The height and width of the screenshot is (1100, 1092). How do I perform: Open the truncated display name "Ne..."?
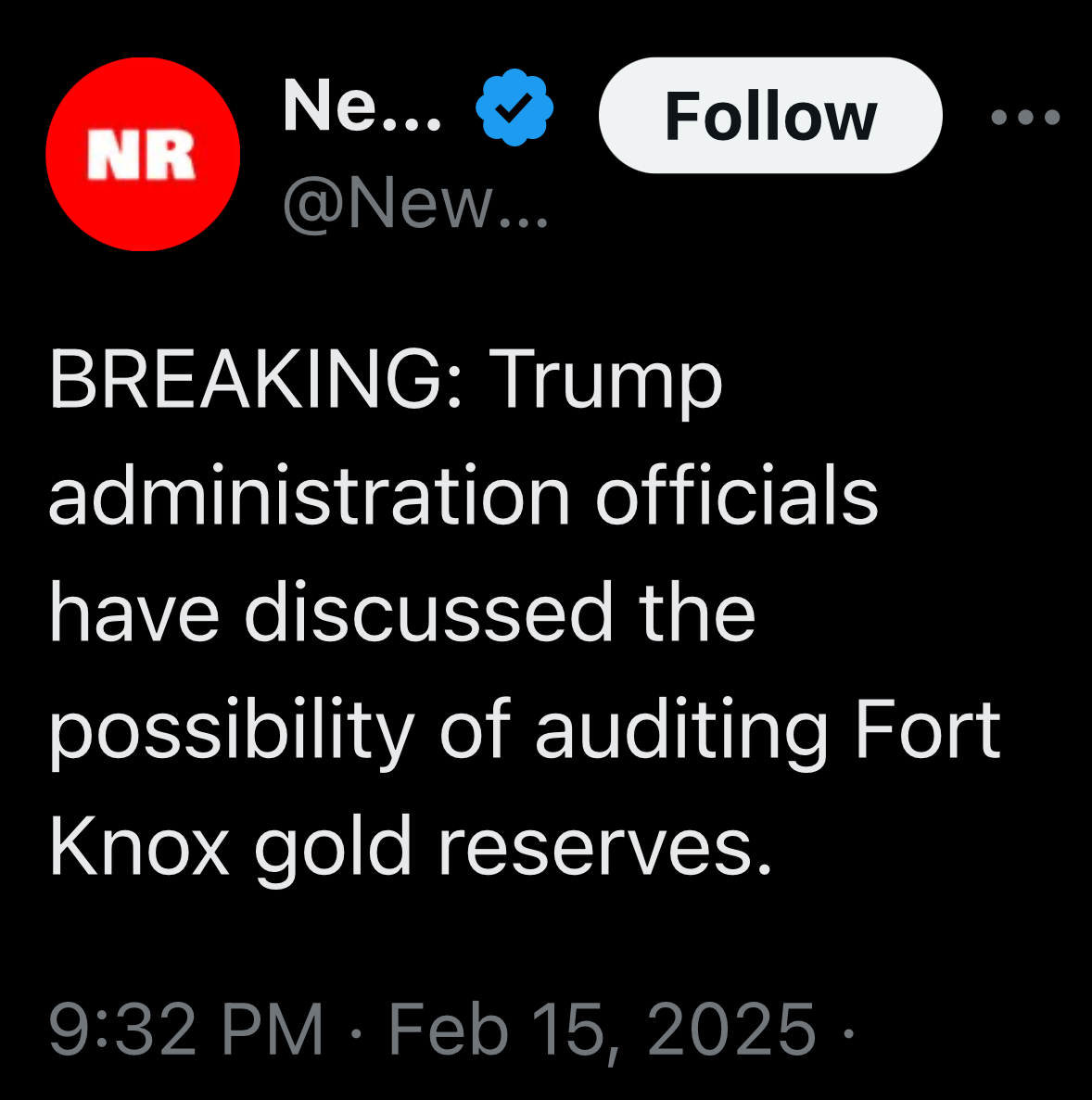point(362,107)
